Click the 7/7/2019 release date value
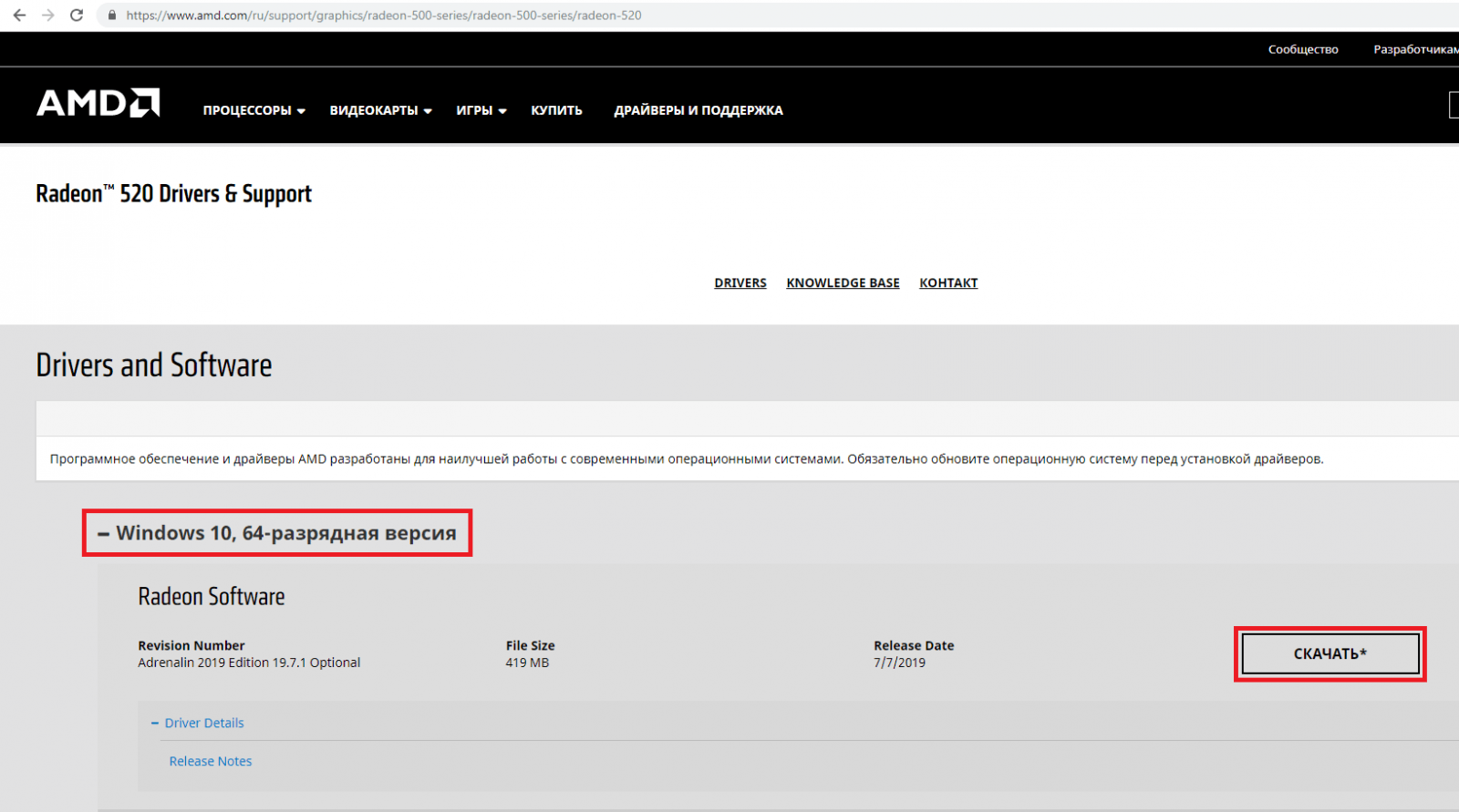 pyautogui.click(x=899, y=663)
